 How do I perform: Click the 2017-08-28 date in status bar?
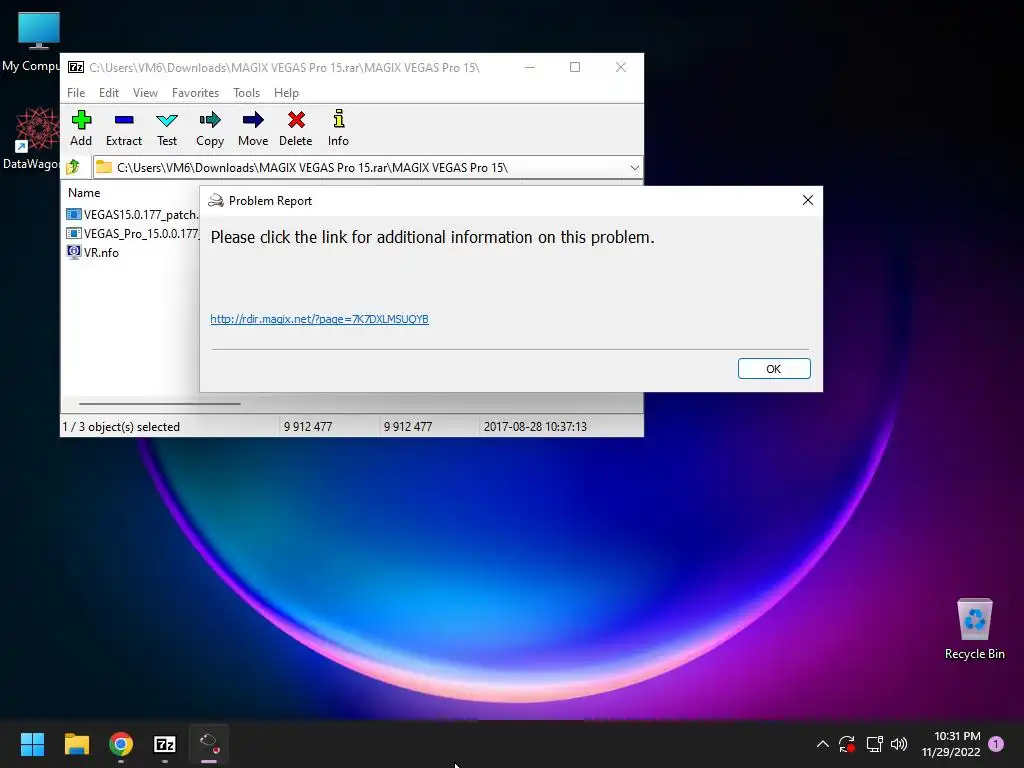tap(535, 426)
